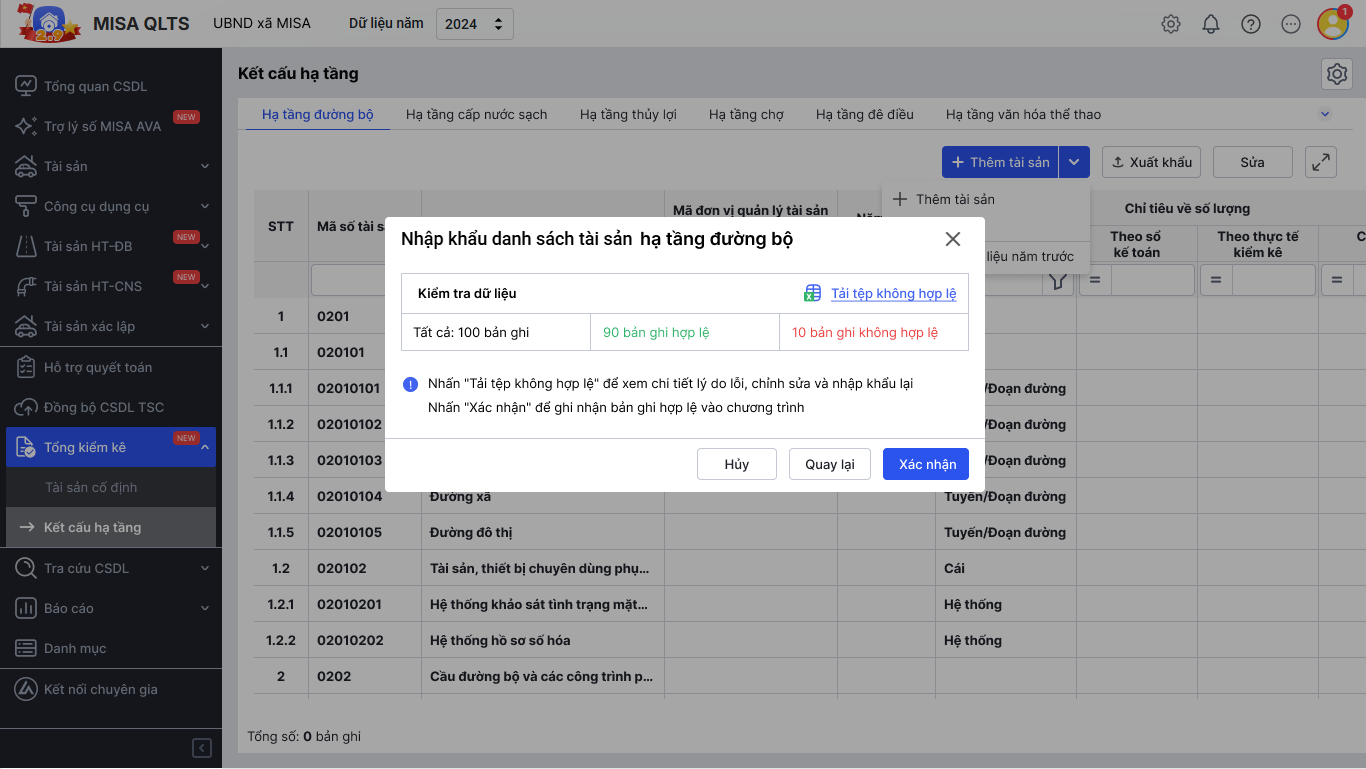1366x769 pixels.
Task: Click the more options ellipsis icon
Action: [x=1291, y=24]
